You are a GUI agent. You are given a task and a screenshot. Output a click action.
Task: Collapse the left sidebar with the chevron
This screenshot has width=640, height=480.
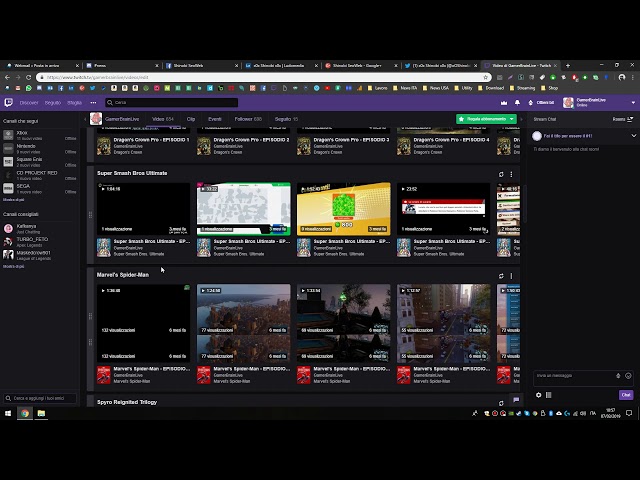pos(85,119)
